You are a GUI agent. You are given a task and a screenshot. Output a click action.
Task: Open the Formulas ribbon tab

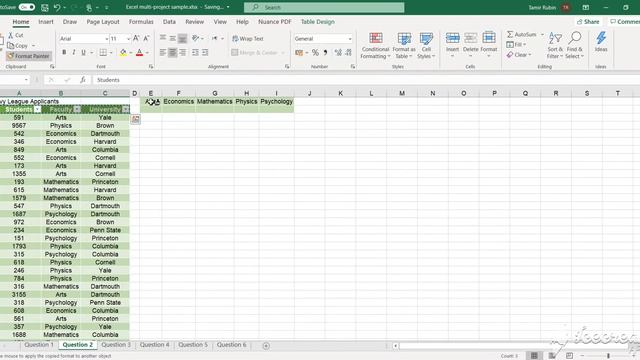pos(141,22)
